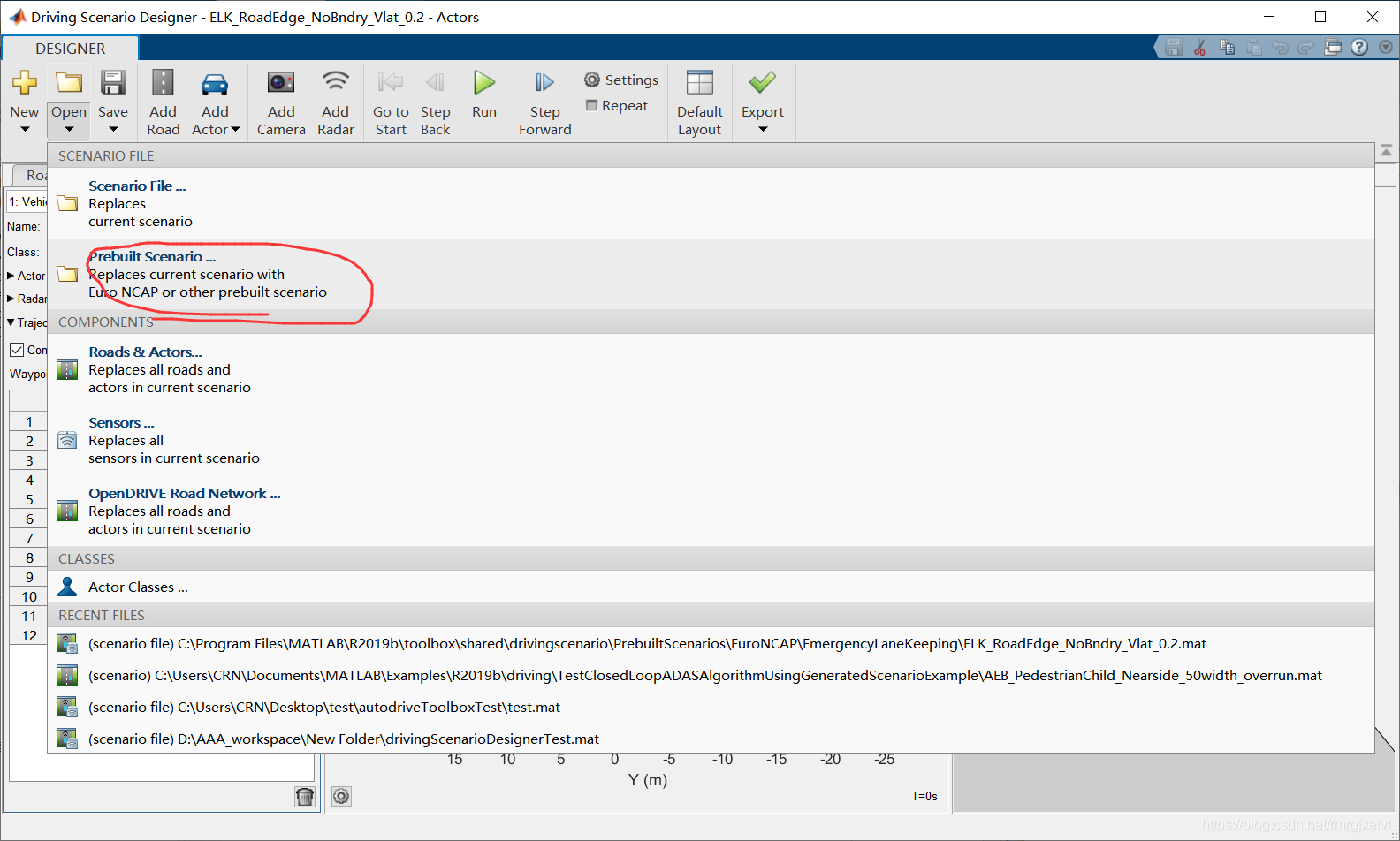
Task: Select the DESIGNER tab
Action: (71, 49)
